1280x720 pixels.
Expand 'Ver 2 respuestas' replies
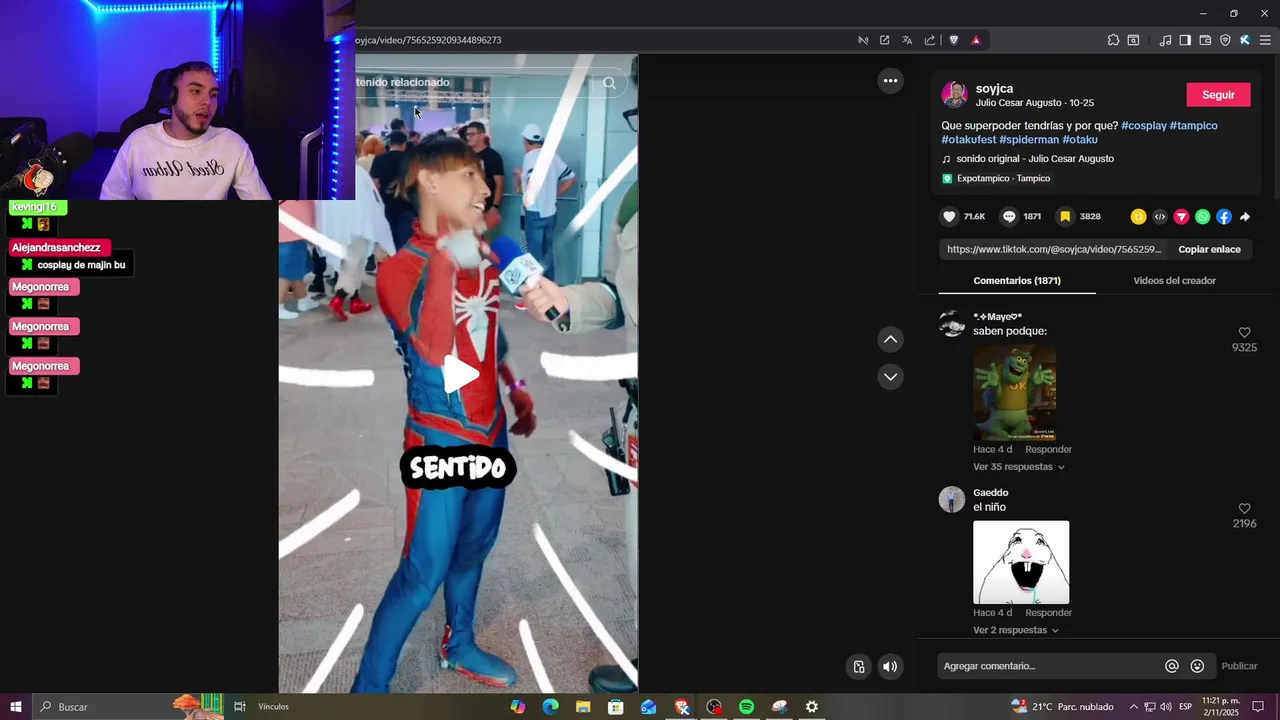pos(1016,630)
